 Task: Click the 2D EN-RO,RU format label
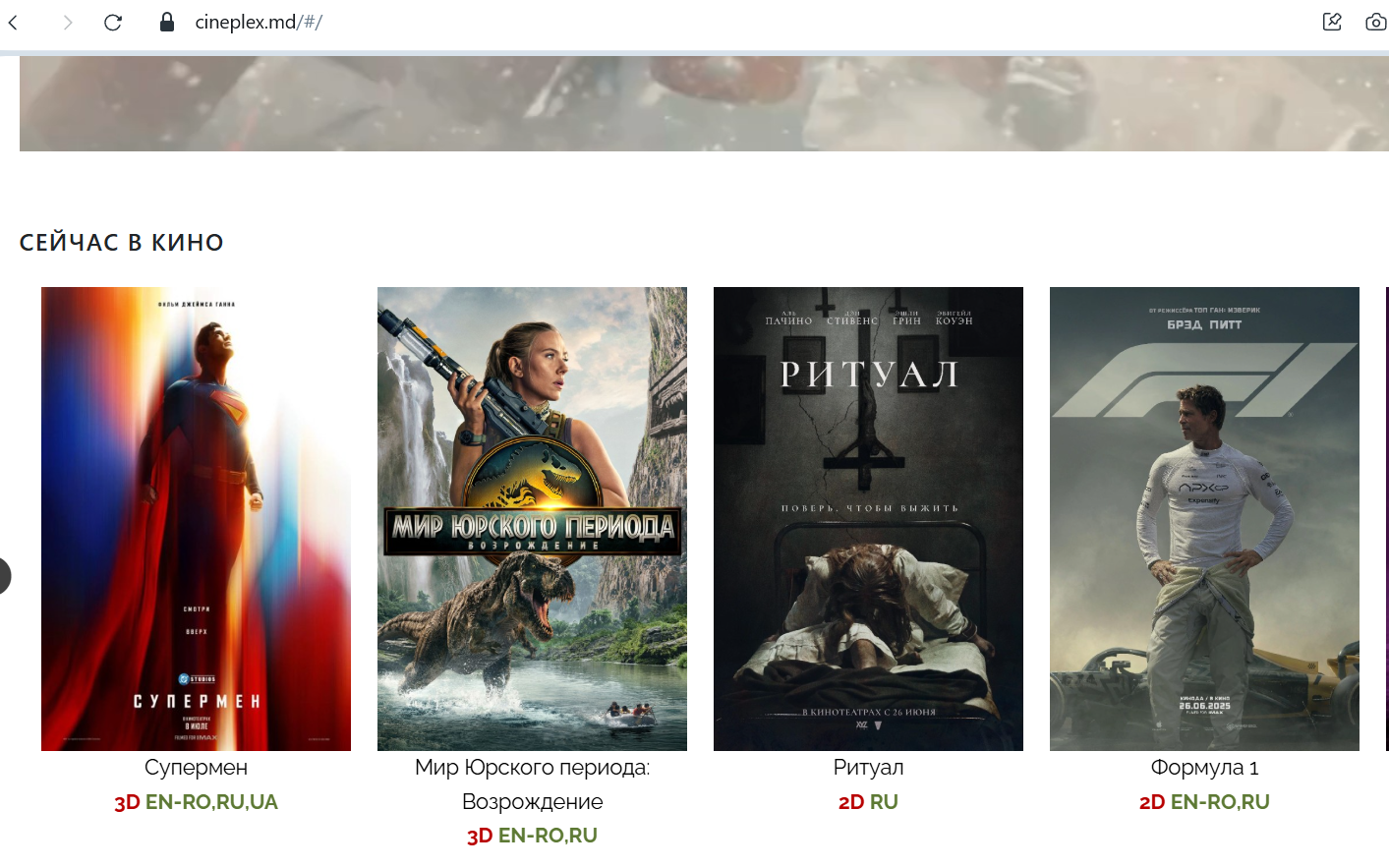[x=1204, y=802]
